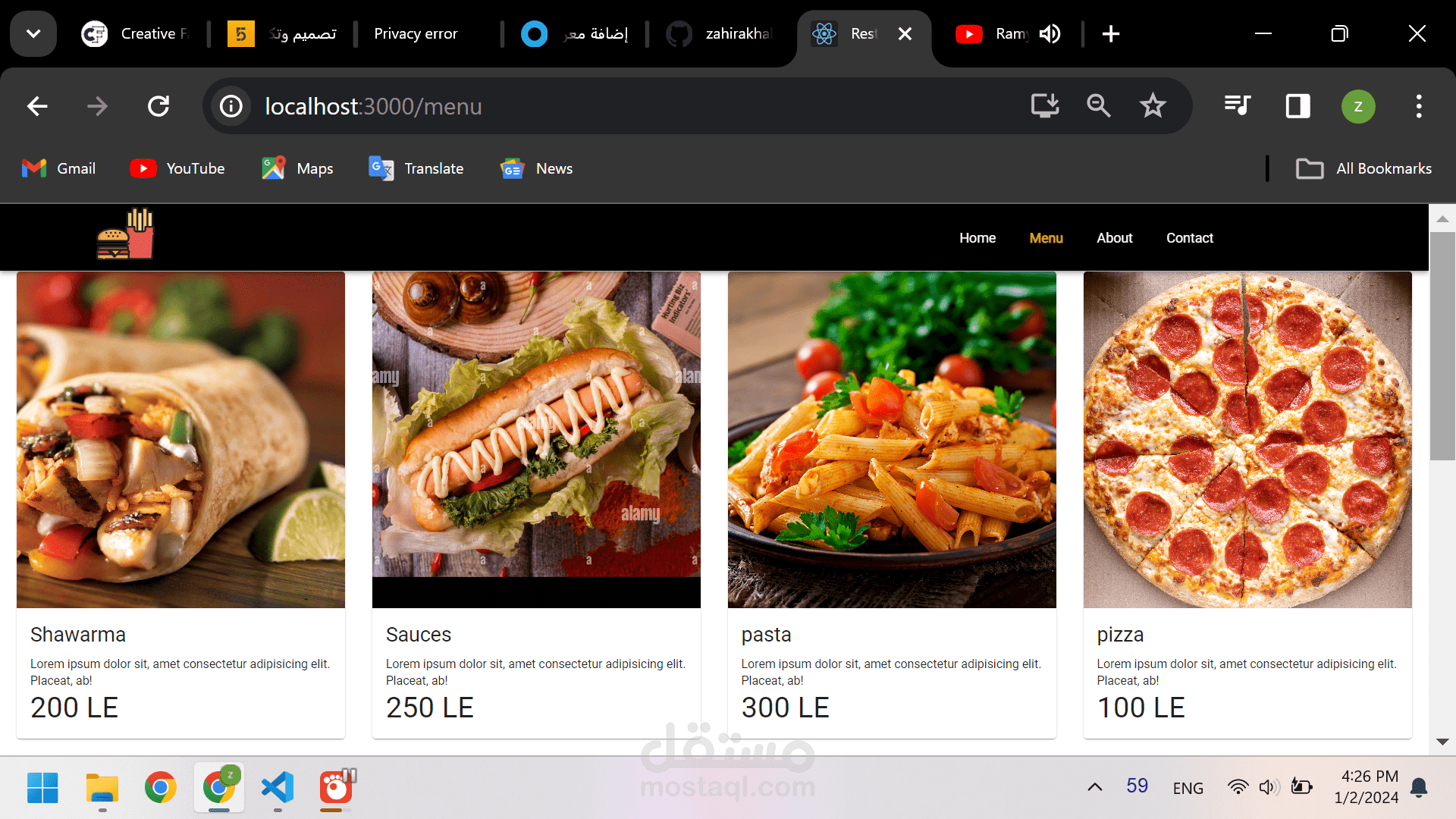Viewport: 1456px width, 819px height.
Task: Open the All Bookmarks folder
Action: click(x=1363, y=168)
